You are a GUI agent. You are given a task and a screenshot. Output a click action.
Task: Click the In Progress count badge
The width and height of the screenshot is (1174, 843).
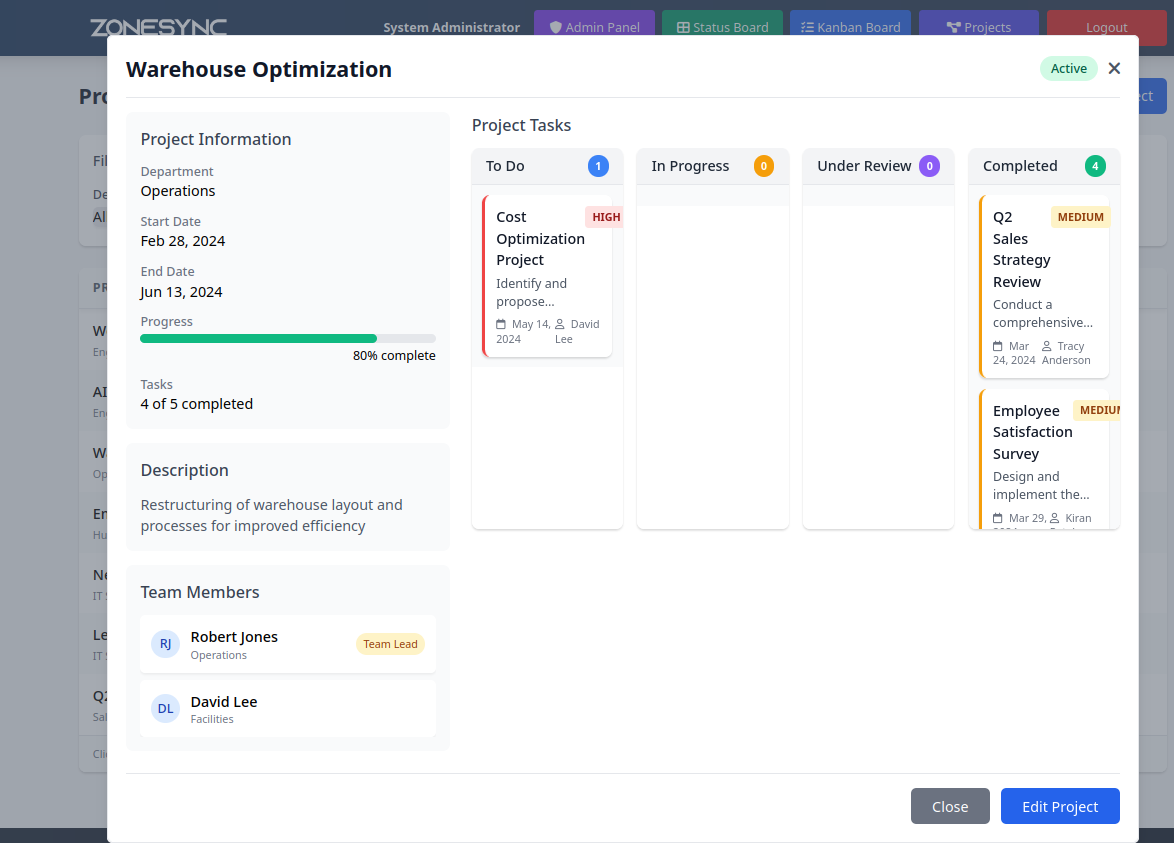tap(764, 166)
